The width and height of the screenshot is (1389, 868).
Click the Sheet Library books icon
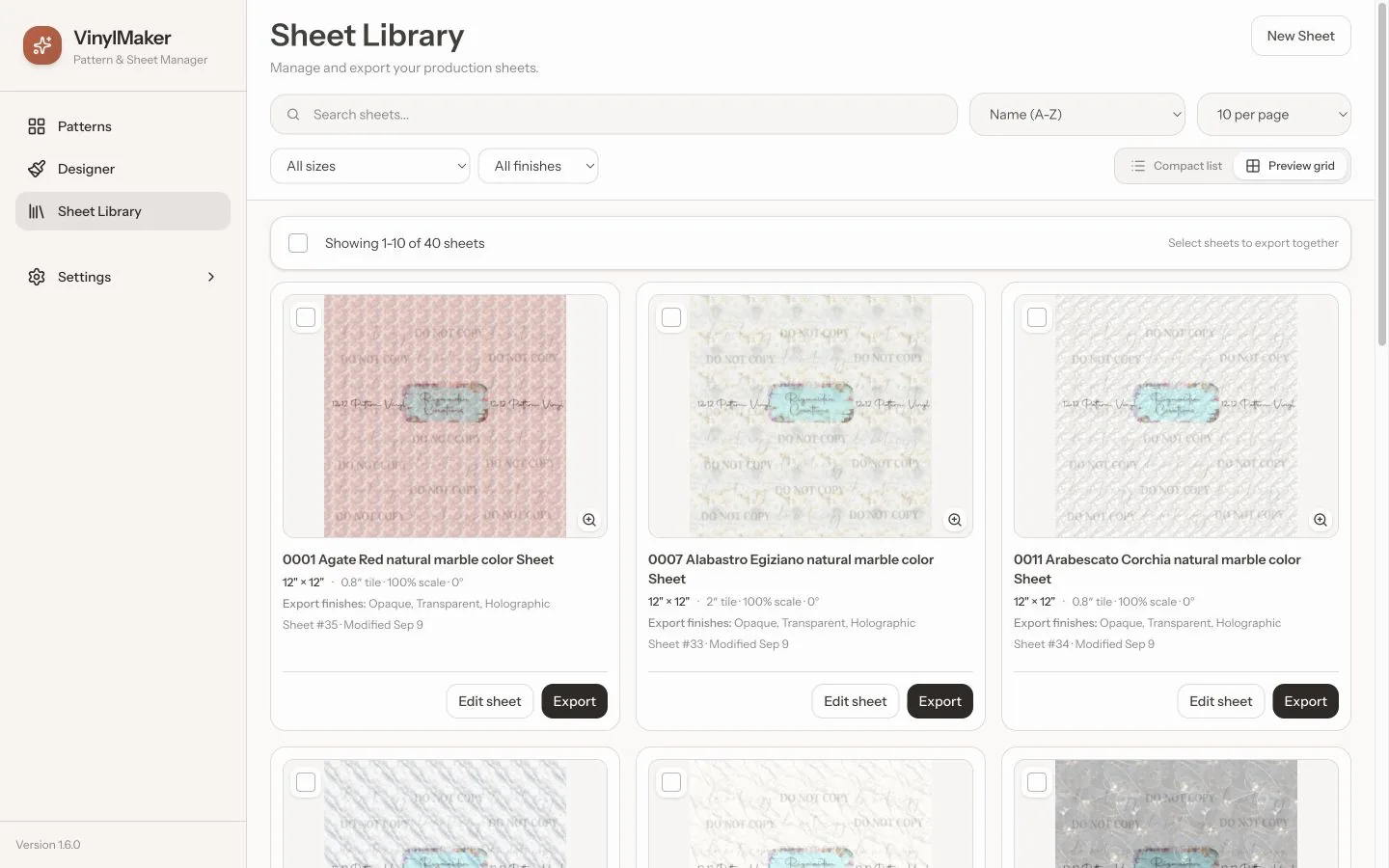click(37, 211)
